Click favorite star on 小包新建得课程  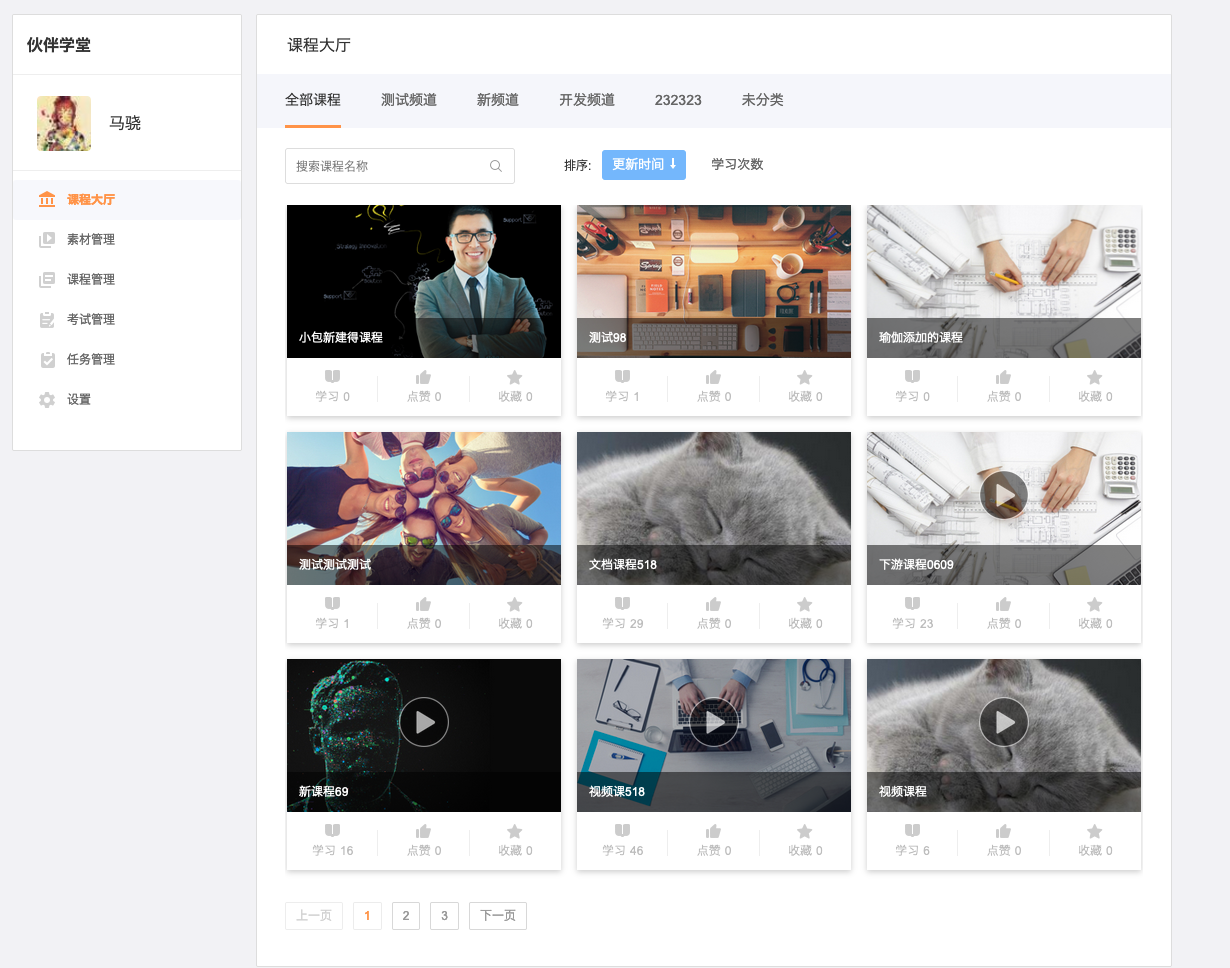click(515, 377)
